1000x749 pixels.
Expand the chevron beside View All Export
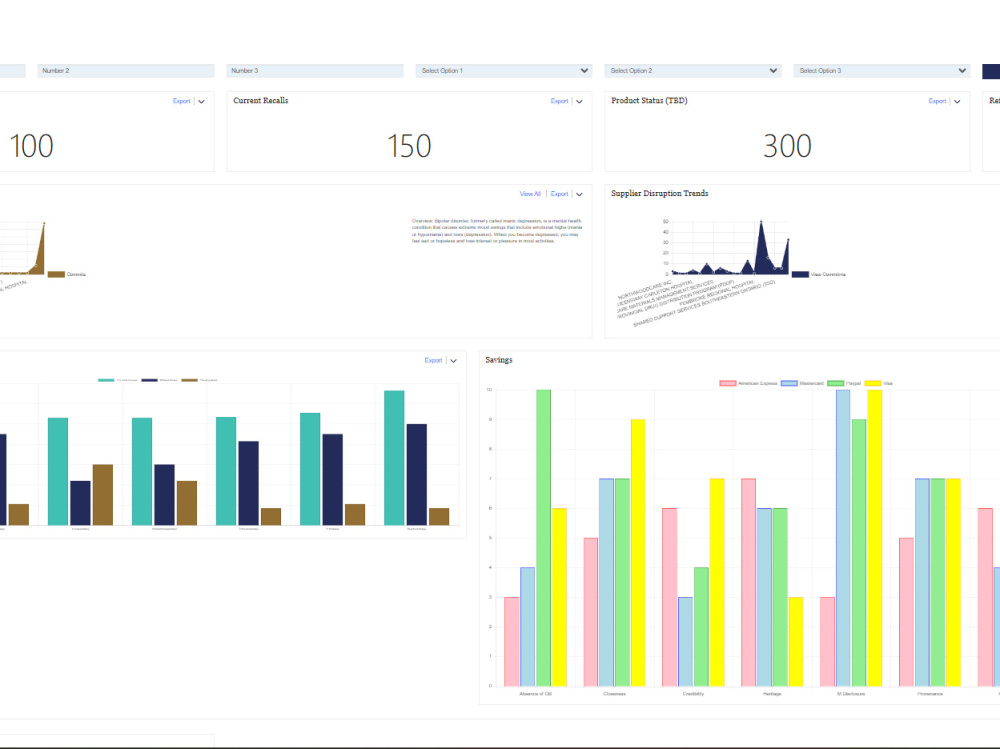(579, 194)
